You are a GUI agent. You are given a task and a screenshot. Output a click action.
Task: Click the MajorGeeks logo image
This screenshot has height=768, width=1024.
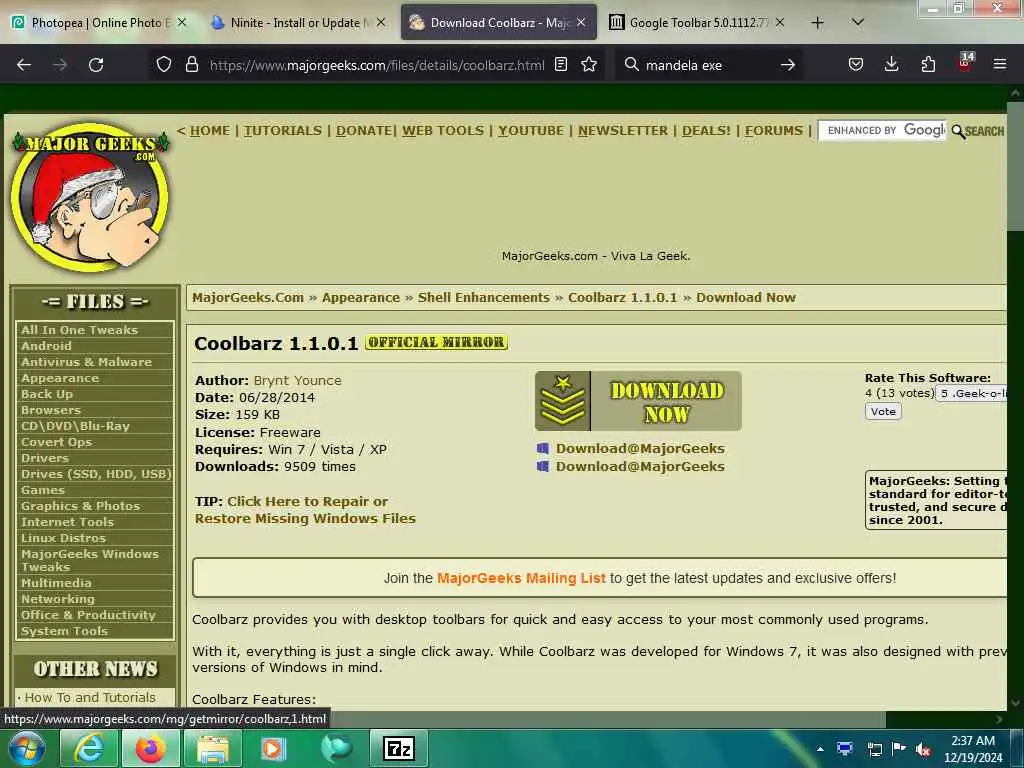point(91,196)
